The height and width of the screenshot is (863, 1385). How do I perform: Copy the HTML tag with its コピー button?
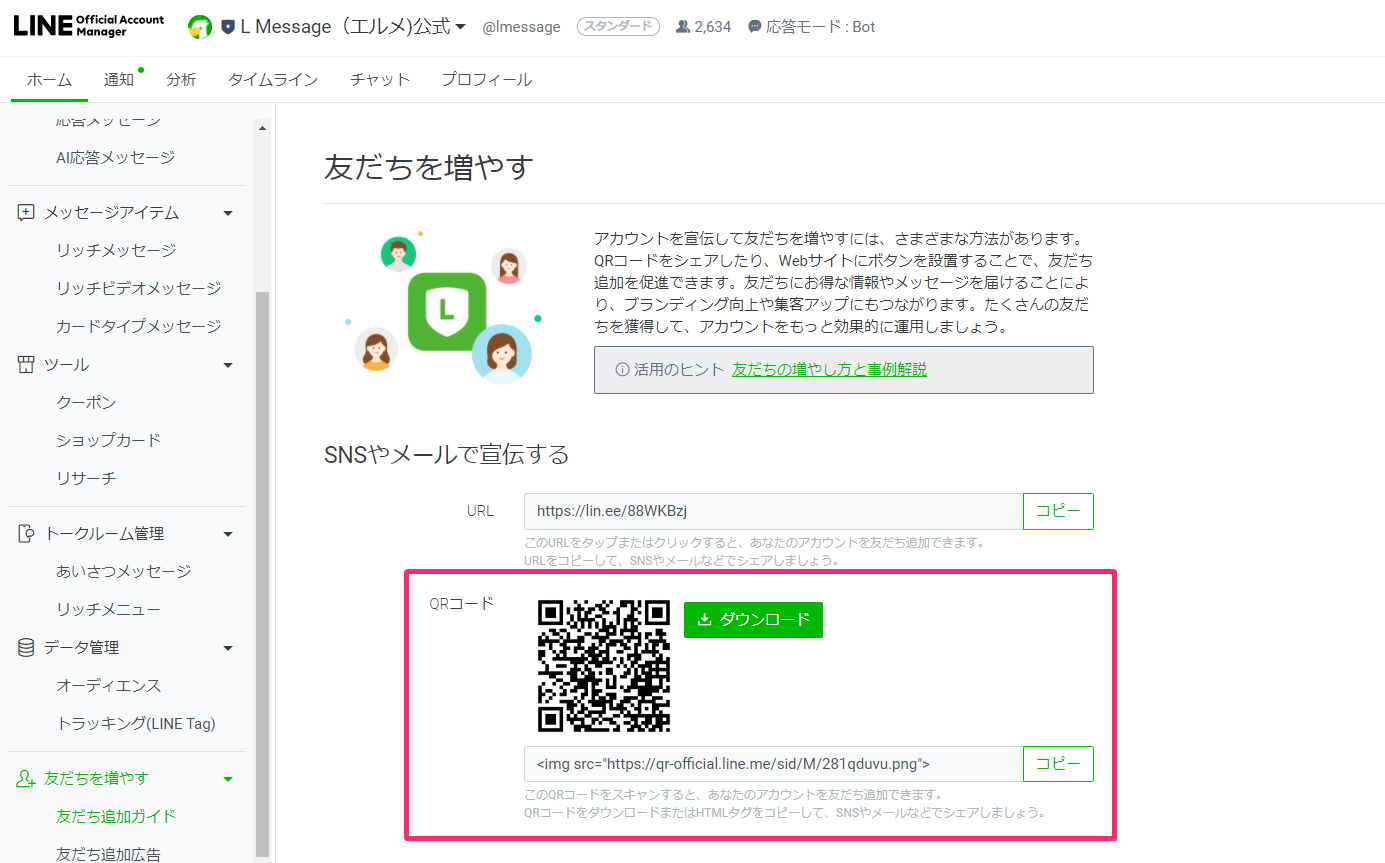point(1058,764)
